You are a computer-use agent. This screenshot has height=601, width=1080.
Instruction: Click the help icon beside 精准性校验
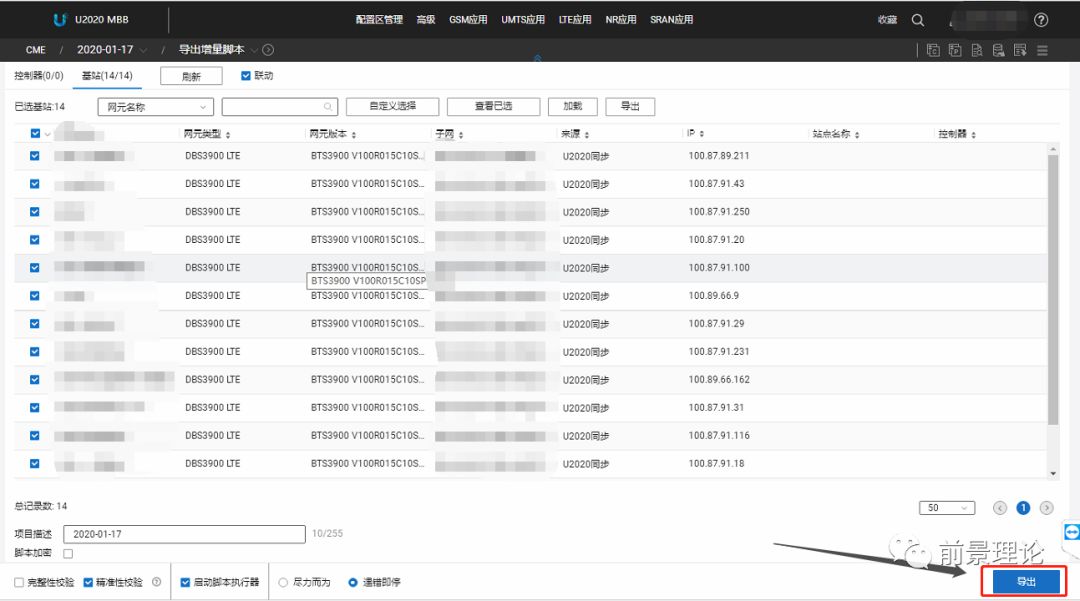point(156,582)
